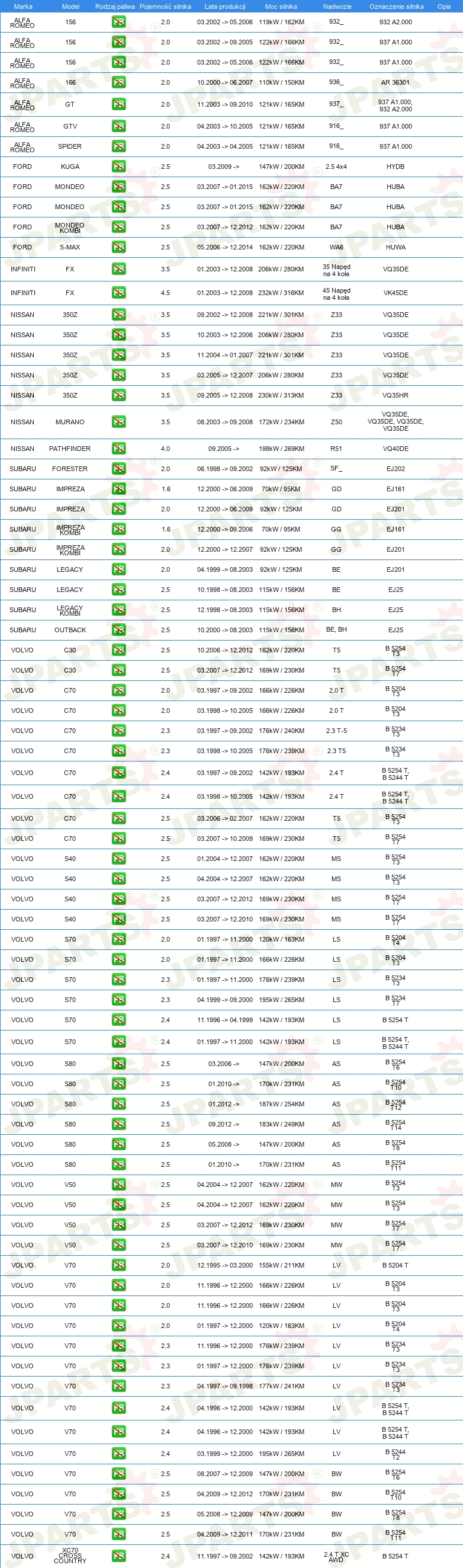
Task: Click the fuel icon in the ALFA ROMEO SPIDER row
Action: [118, 146]
